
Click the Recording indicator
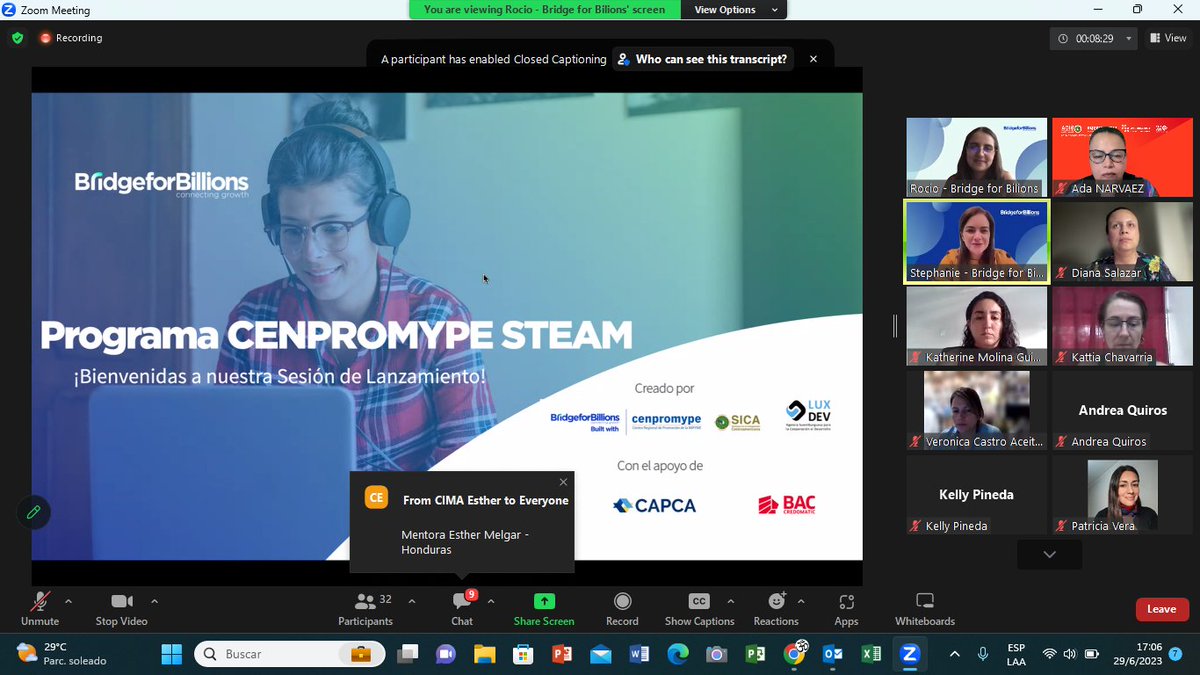[71, 38]
